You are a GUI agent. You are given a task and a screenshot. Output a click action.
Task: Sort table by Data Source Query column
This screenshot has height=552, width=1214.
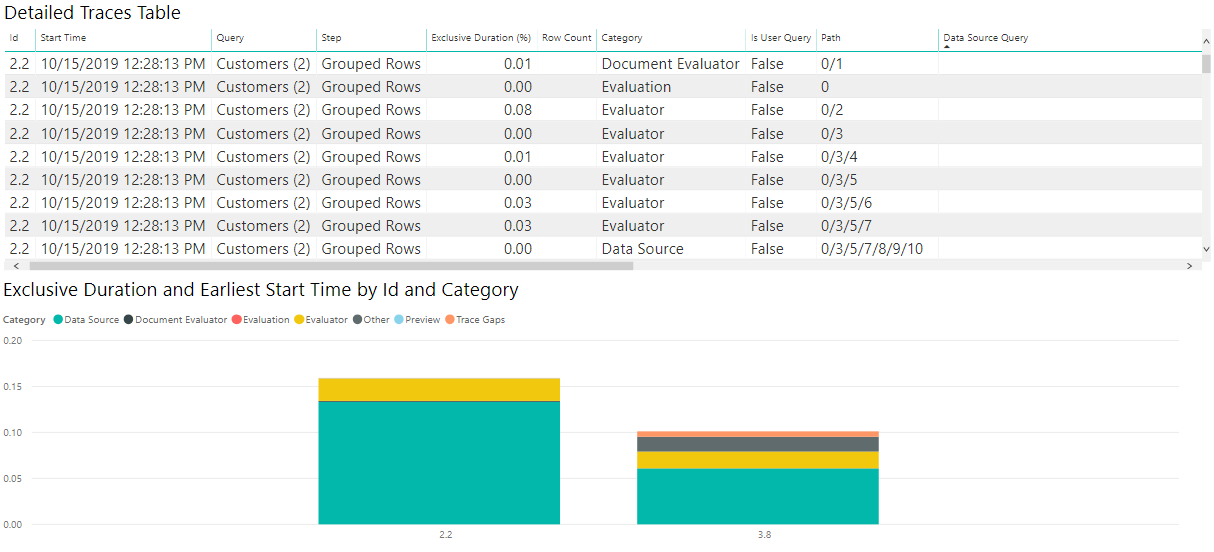pos(985,38)
